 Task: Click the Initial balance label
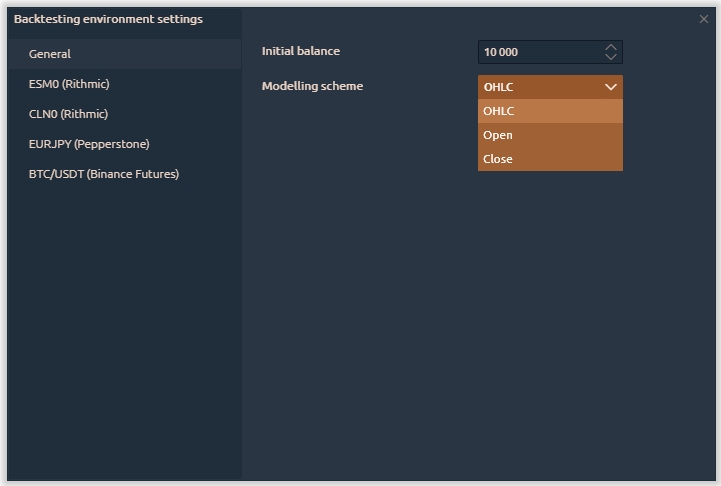point(300,51)
